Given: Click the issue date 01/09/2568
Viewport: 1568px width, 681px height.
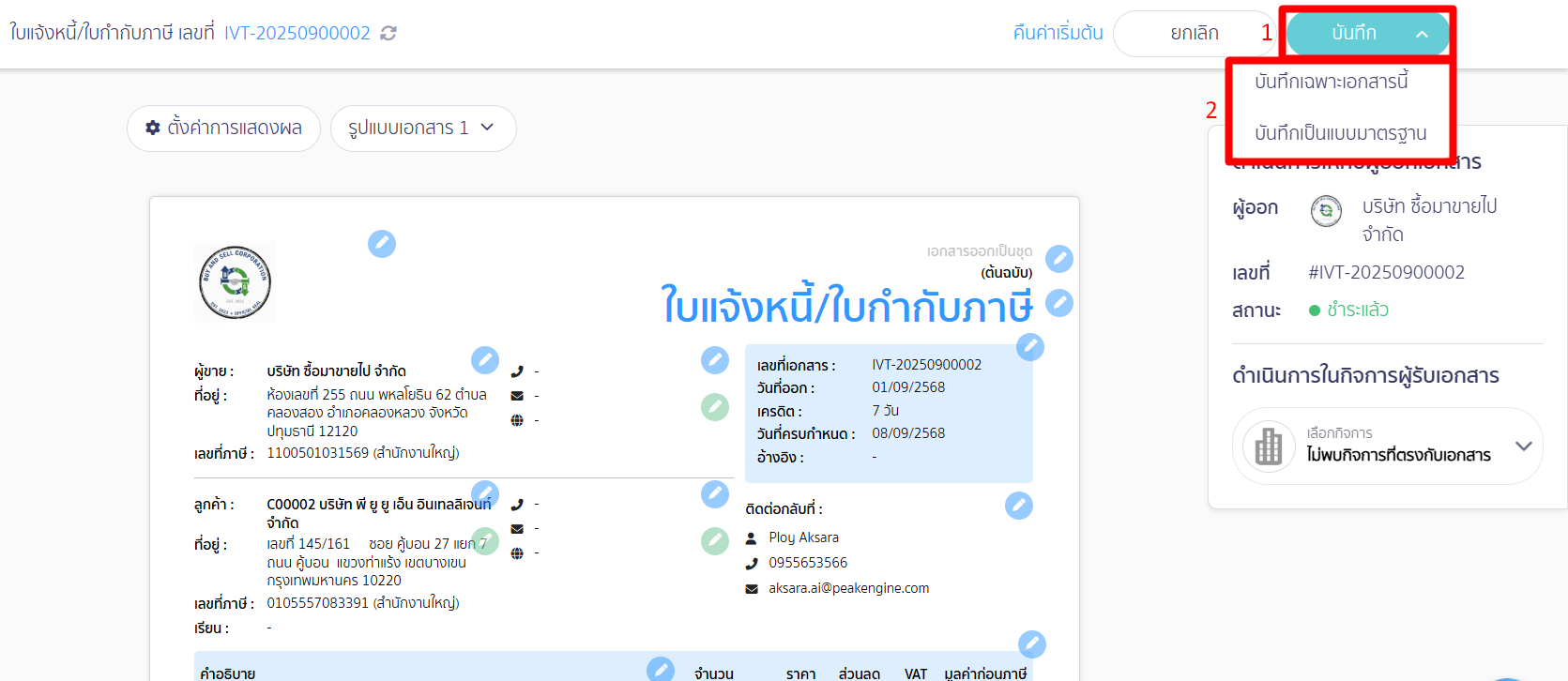Looking at the screenshot, I should (908, 387).
